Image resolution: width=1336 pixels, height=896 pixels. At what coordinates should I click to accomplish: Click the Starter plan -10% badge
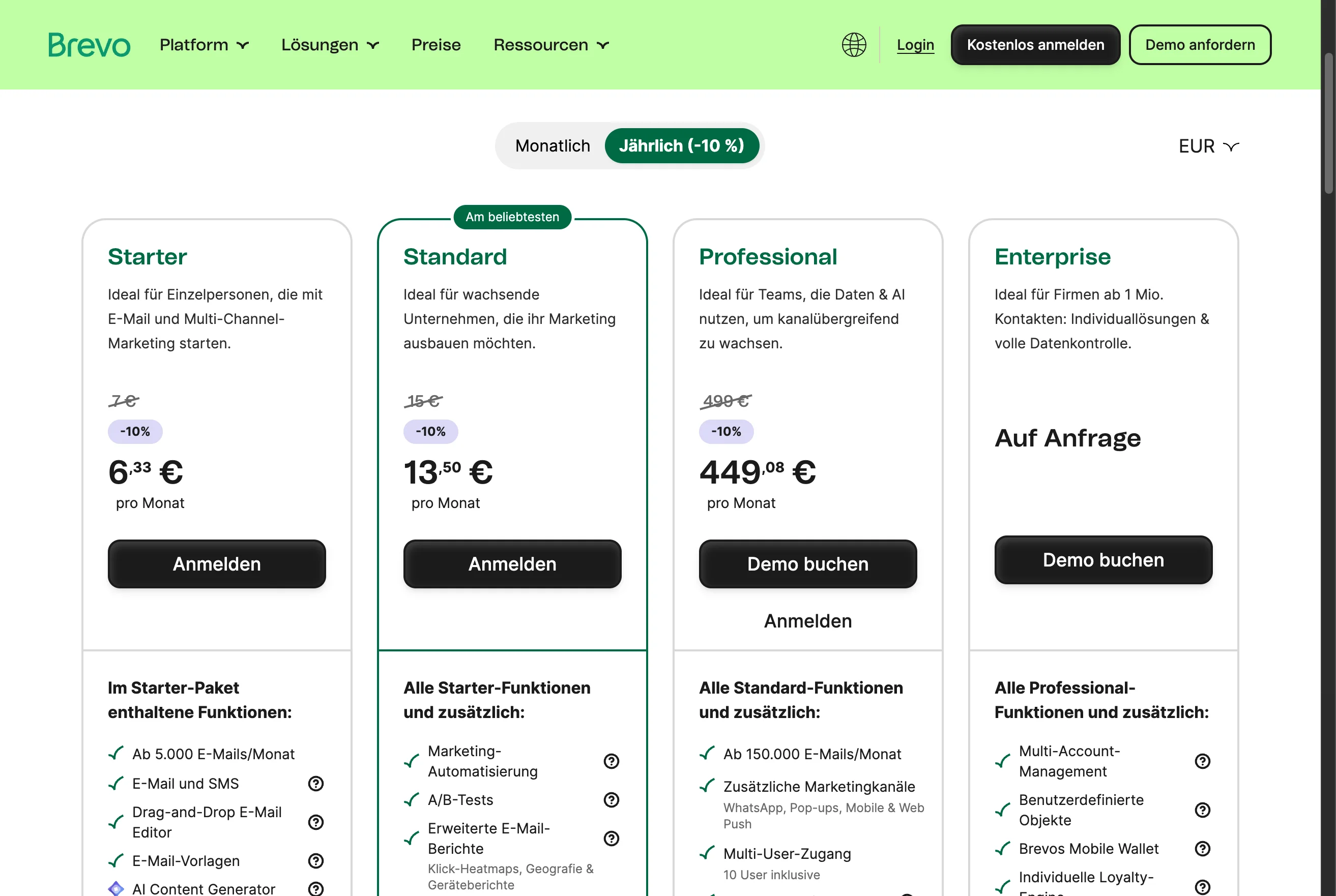coord(135,431)
